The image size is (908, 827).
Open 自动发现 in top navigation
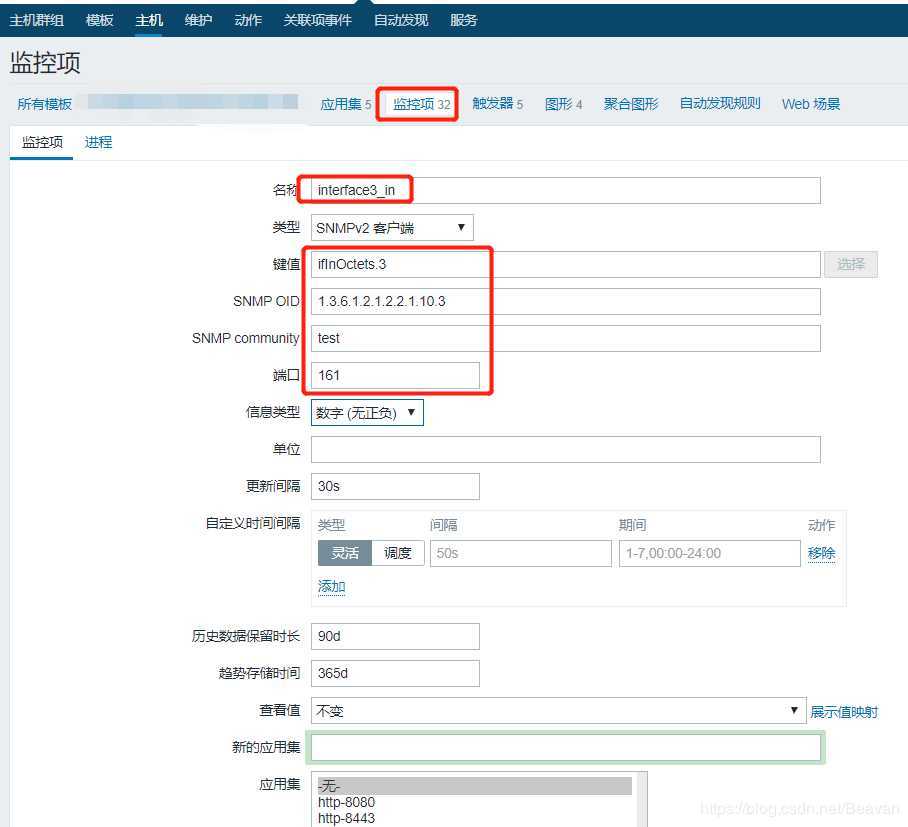[401, 20]
